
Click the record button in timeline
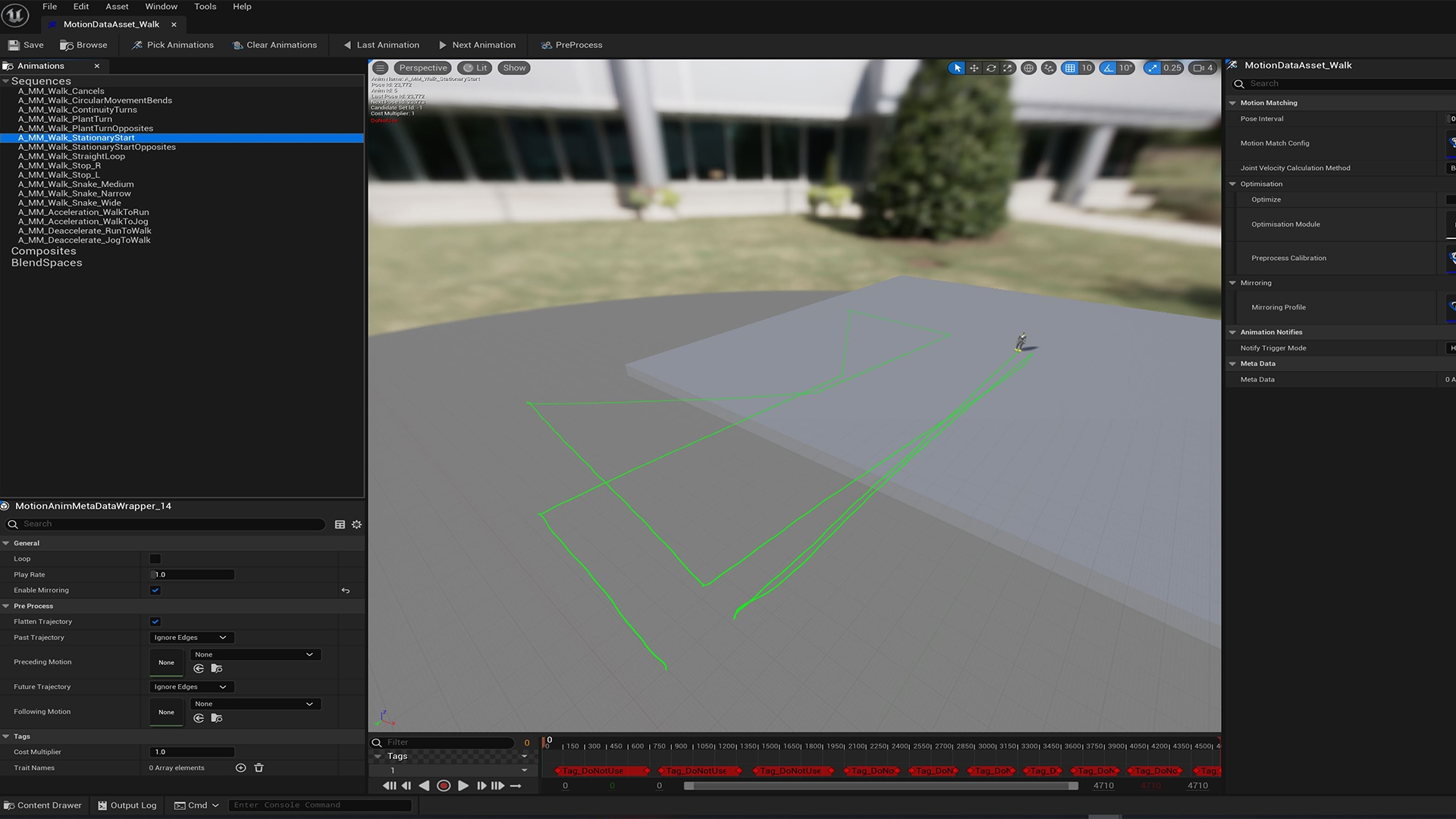click(x=444, y=786)
